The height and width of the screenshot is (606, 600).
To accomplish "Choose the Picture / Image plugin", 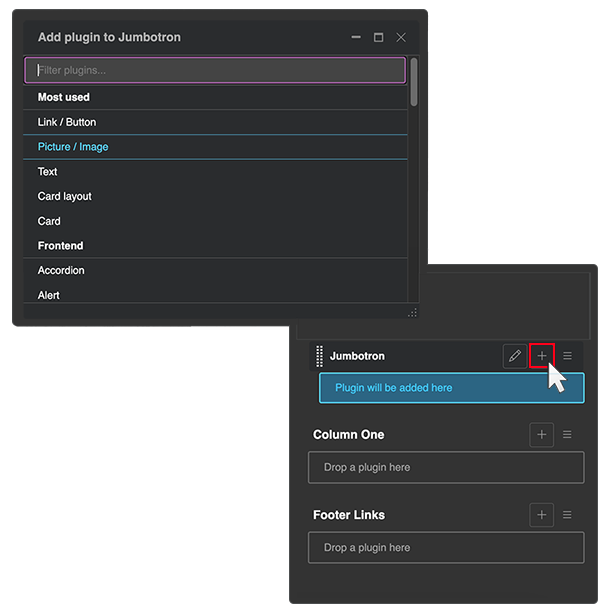I will point(73,147).
